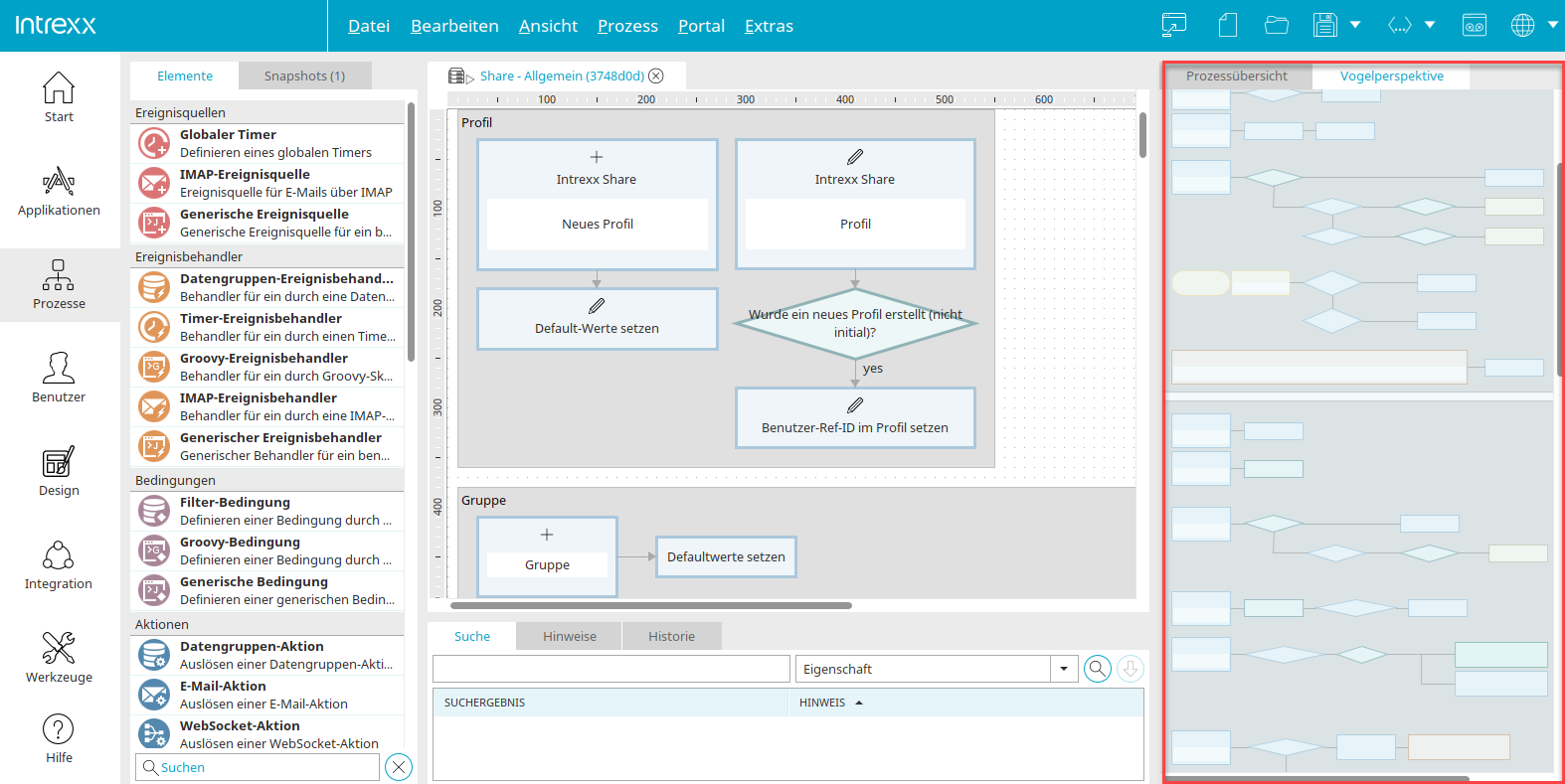The height and width of the screenshot is (784, 1565).
Task: Click the globe icon in toolbar
Action: pos(1523,25)
